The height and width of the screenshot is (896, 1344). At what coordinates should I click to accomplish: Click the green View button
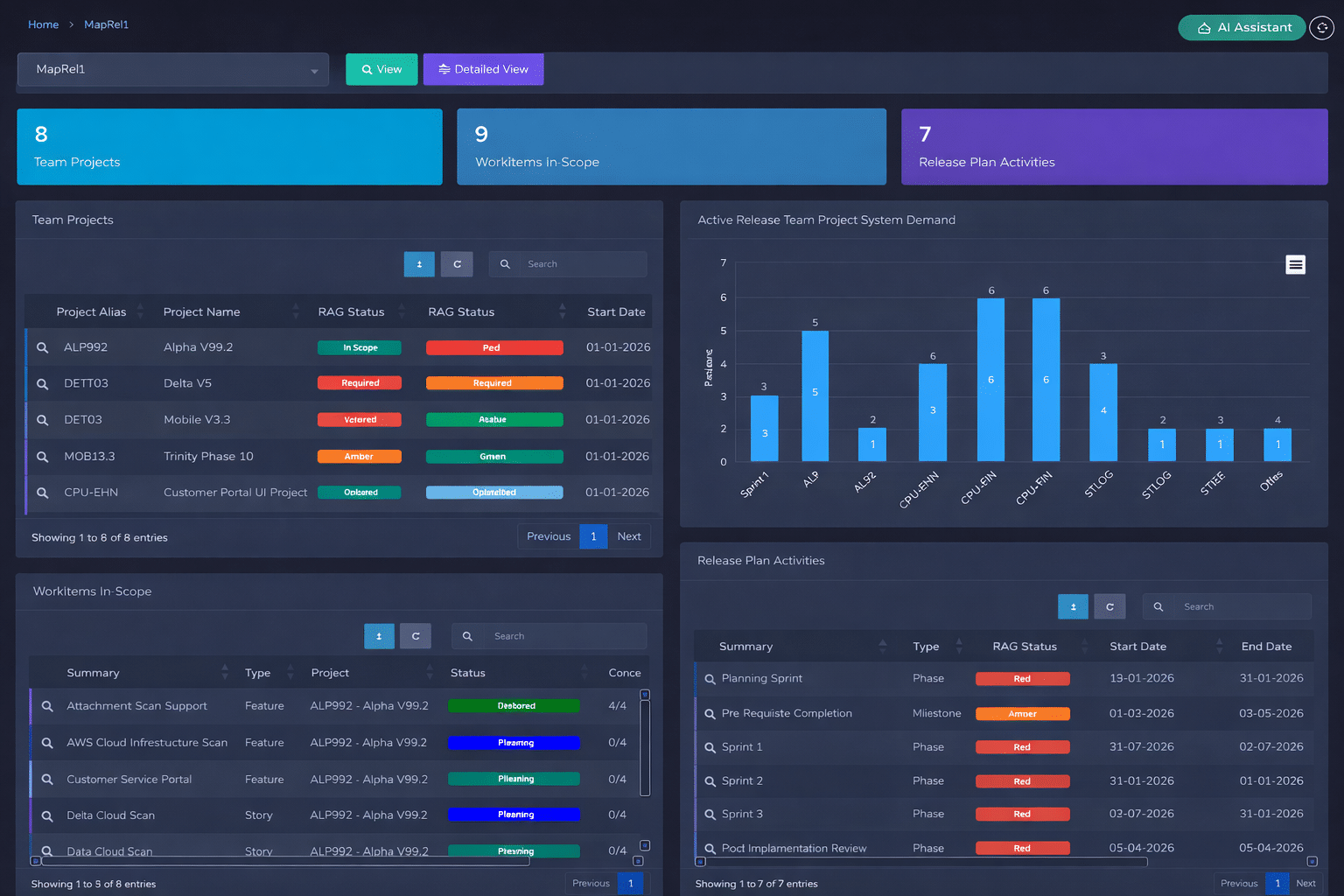[381, 70]
